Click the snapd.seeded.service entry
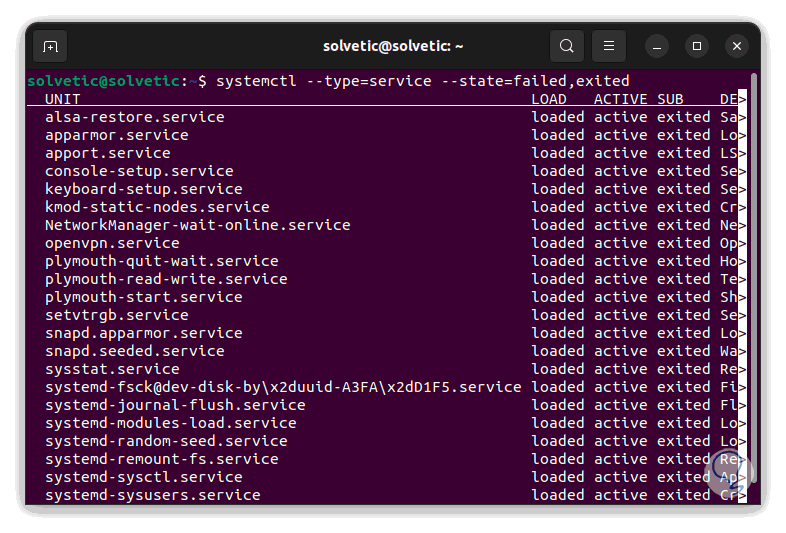Viewport: 786px width, 533px height. [x=135, y=351]
